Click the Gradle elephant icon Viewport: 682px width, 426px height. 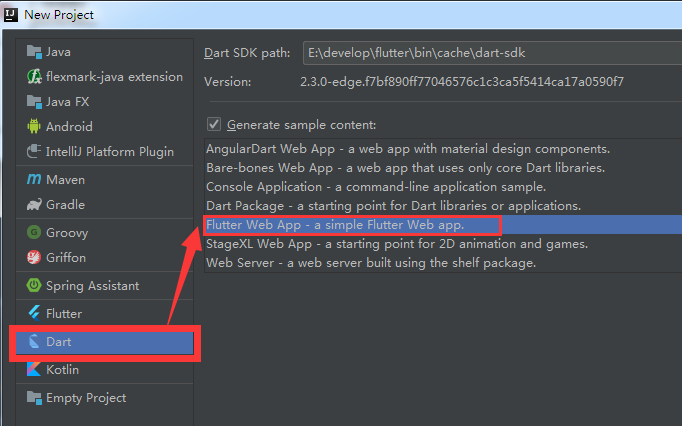click(x=34, y=205)
